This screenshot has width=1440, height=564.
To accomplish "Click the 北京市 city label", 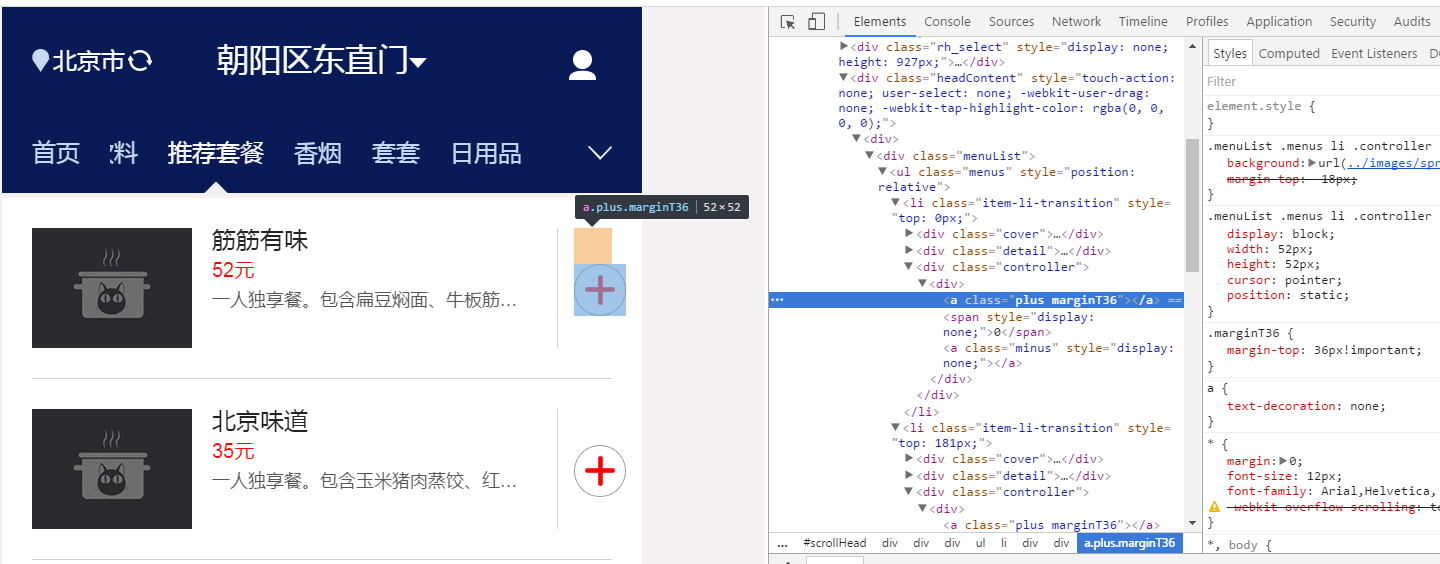I will point(88,61).
